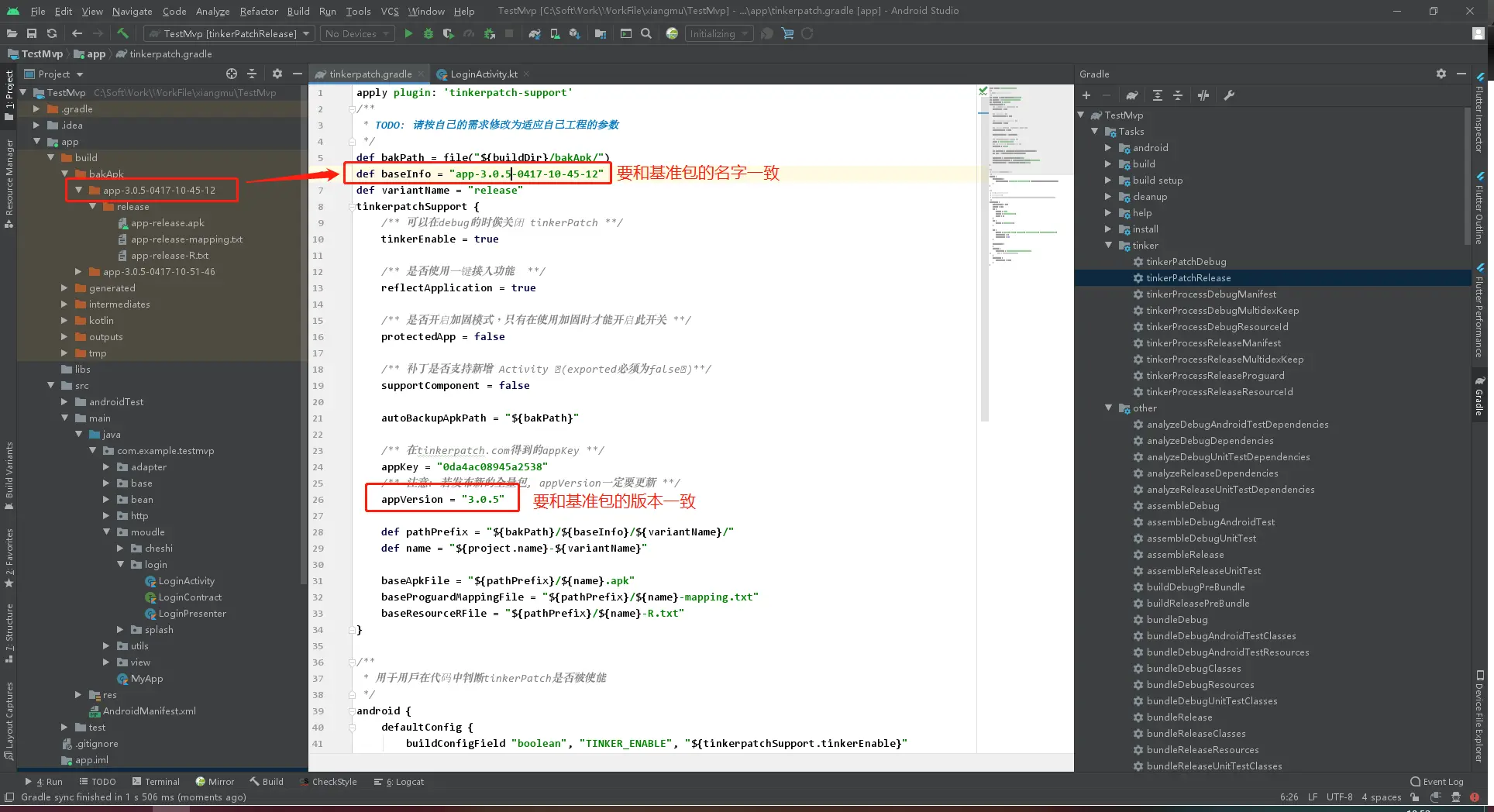The width and height of the screenshot is (1494, 812).
Task: Expand the intermediates folder
Action: [x=64, y=304]
